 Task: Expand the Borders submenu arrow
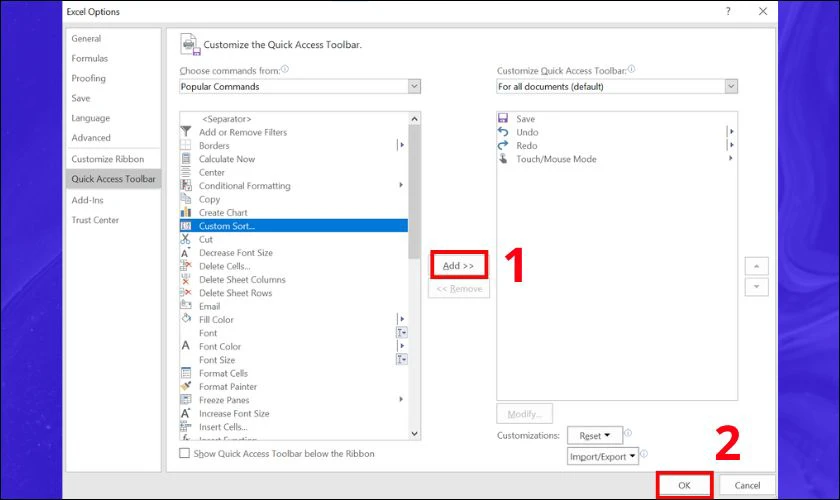coord(402,145)
